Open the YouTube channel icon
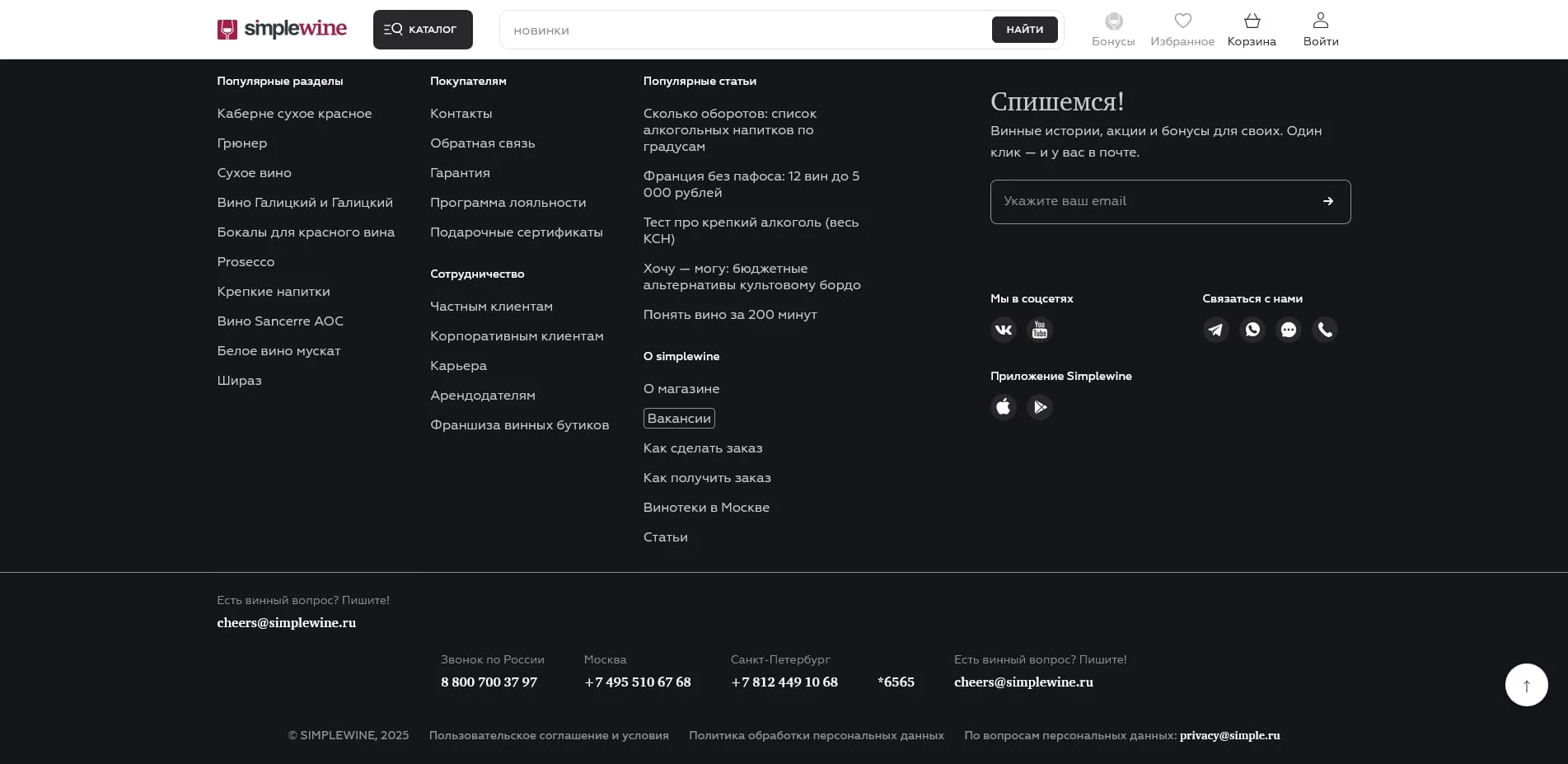The image size is (1568, 764). (x=1039, y=330)
